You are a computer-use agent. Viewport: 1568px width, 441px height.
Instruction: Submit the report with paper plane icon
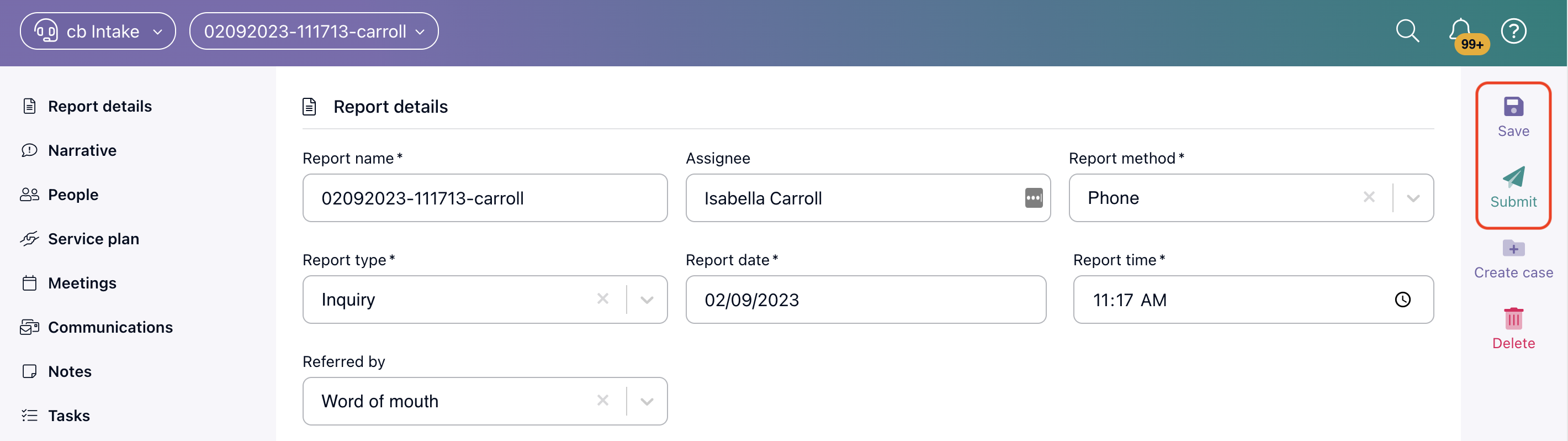(x=1513, y=177)
